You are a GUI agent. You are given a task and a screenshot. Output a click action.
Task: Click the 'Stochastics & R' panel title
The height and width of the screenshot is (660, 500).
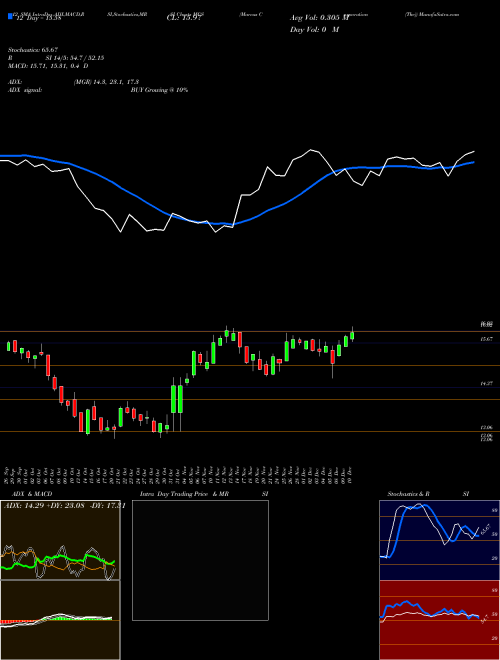pos(408,494)
